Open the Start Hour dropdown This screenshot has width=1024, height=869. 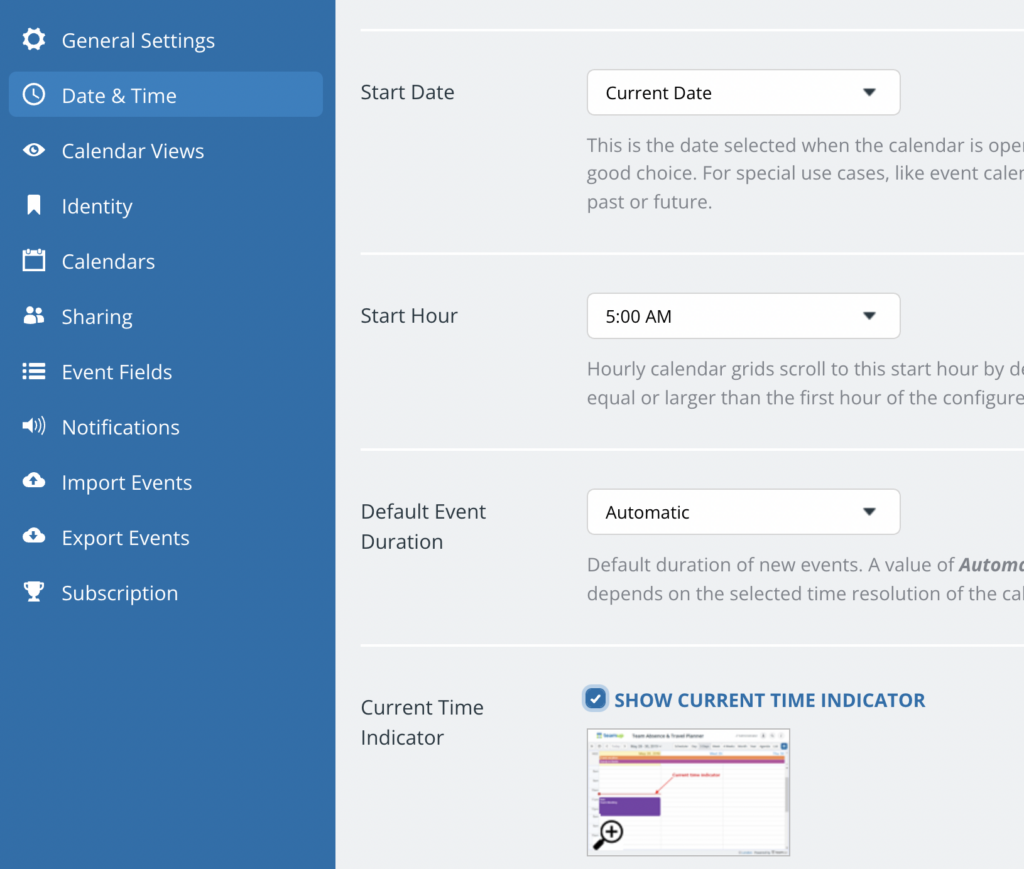coord(743,316)
